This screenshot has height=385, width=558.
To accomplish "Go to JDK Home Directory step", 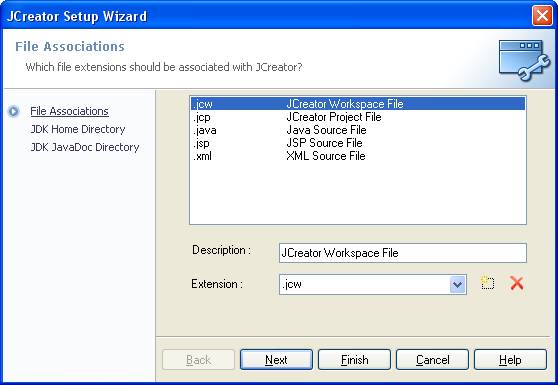I will click(78, 129).
